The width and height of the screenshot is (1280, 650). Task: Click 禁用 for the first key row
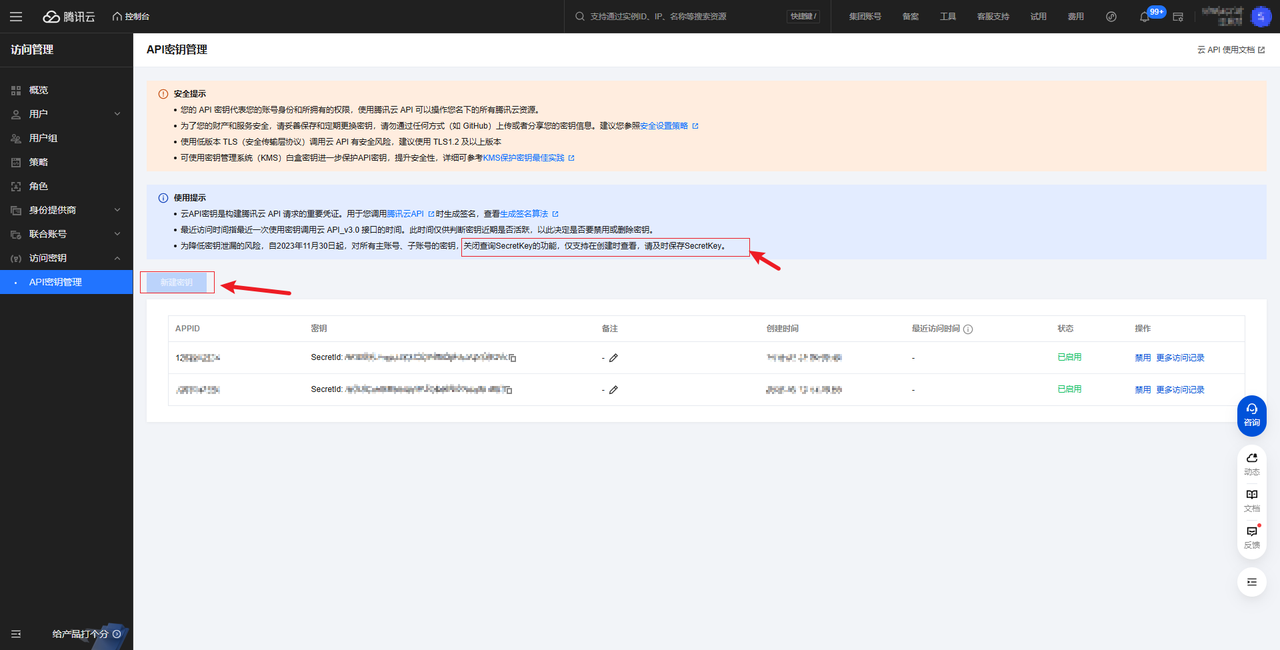tap(1142, 358)
